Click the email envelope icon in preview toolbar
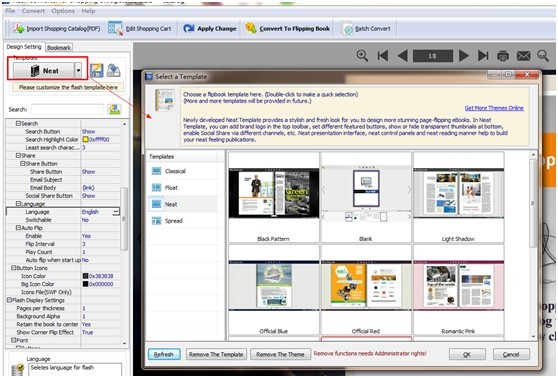The width and height of the screenshot is (558, 378). pyautogui.click(x=523, y=56)
